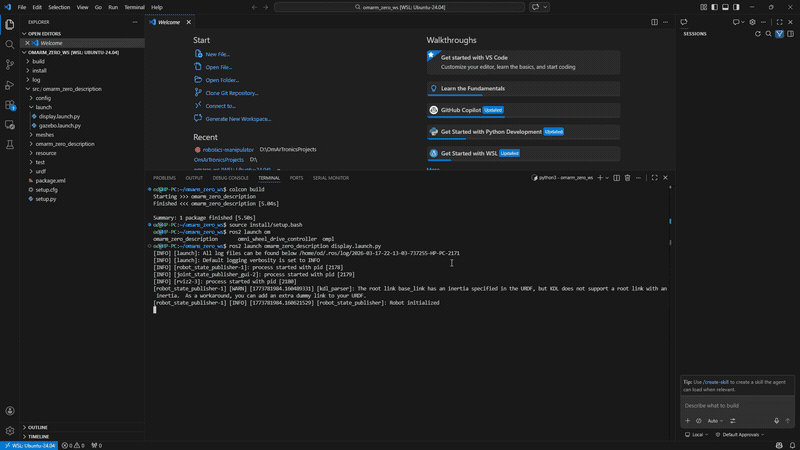Click the forwarded ports status item

(96, 445)
